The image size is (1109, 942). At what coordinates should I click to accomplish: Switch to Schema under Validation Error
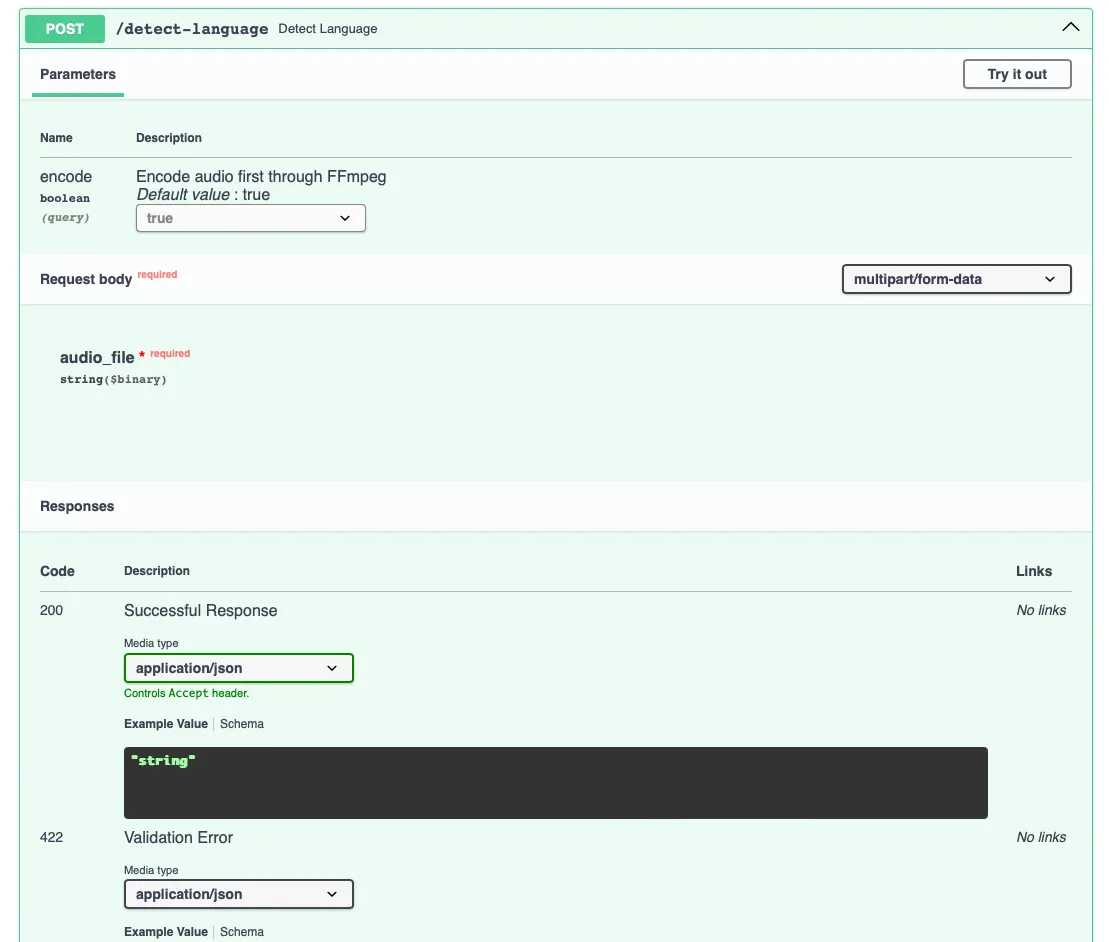(x=242, y=931)
